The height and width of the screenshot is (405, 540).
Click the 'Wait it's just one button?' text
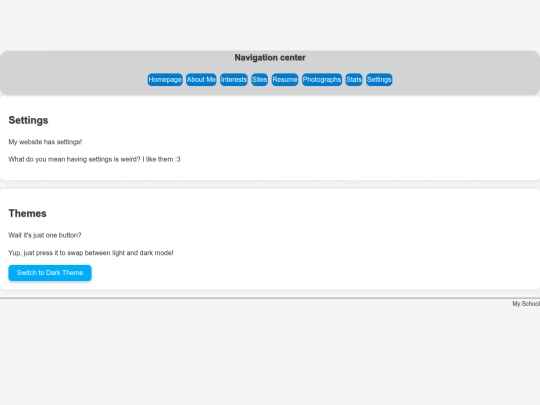45,235
